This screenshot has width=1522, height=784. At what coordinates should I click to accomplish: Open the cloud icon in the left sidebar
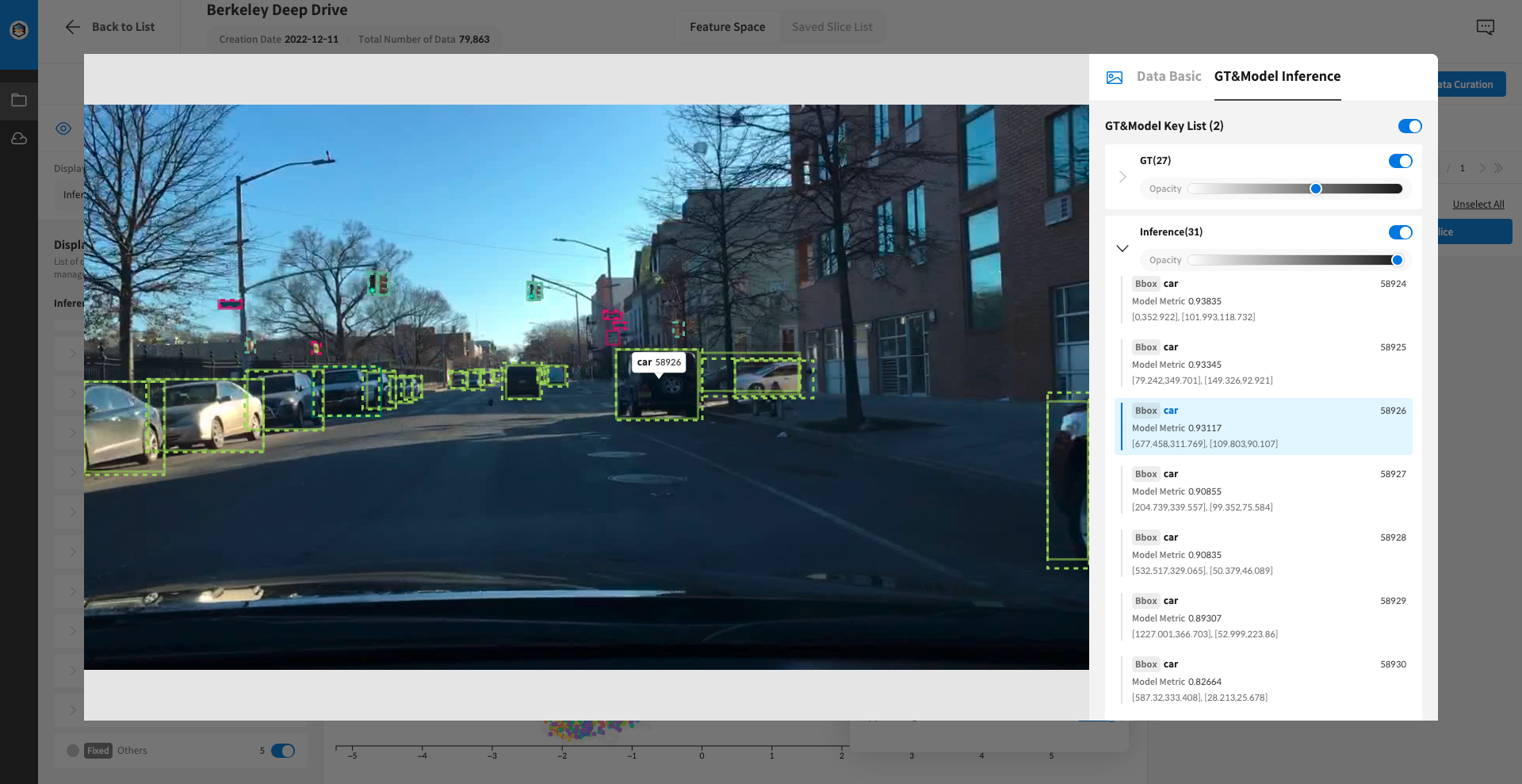19,139
